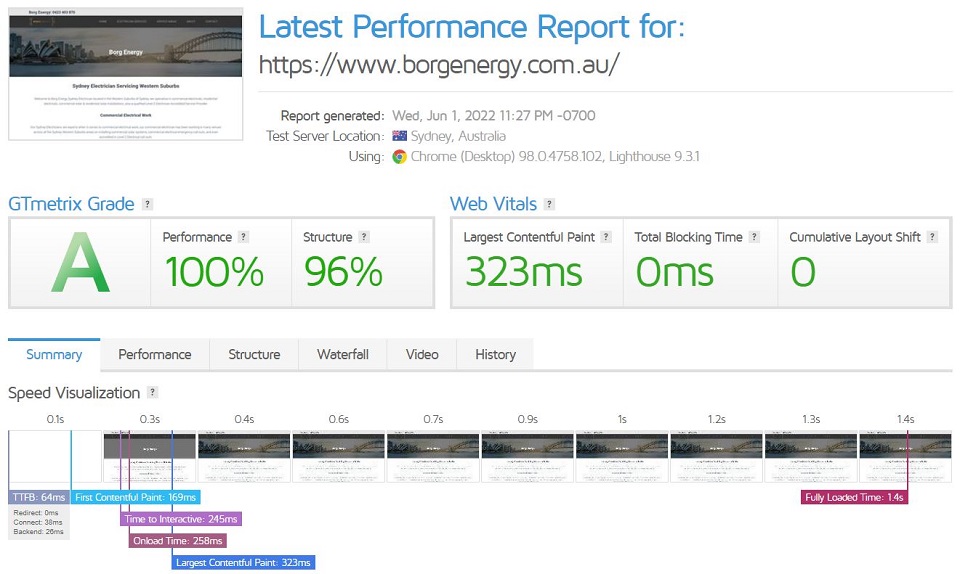960x574 pixels.
Task: Click the Cumulative Layout Shift value 0
Action: point(803,272)
